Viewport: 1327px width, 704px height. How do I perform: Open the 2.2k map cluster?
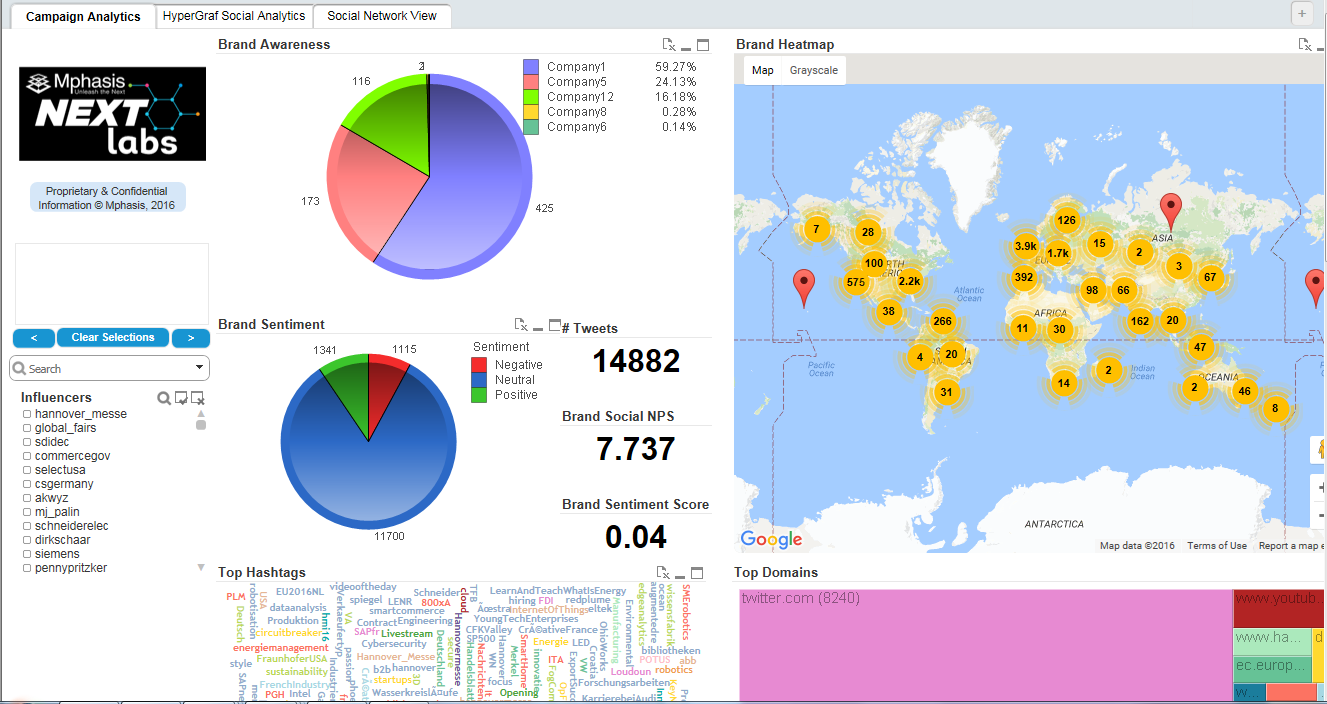[x=910, y=281]
